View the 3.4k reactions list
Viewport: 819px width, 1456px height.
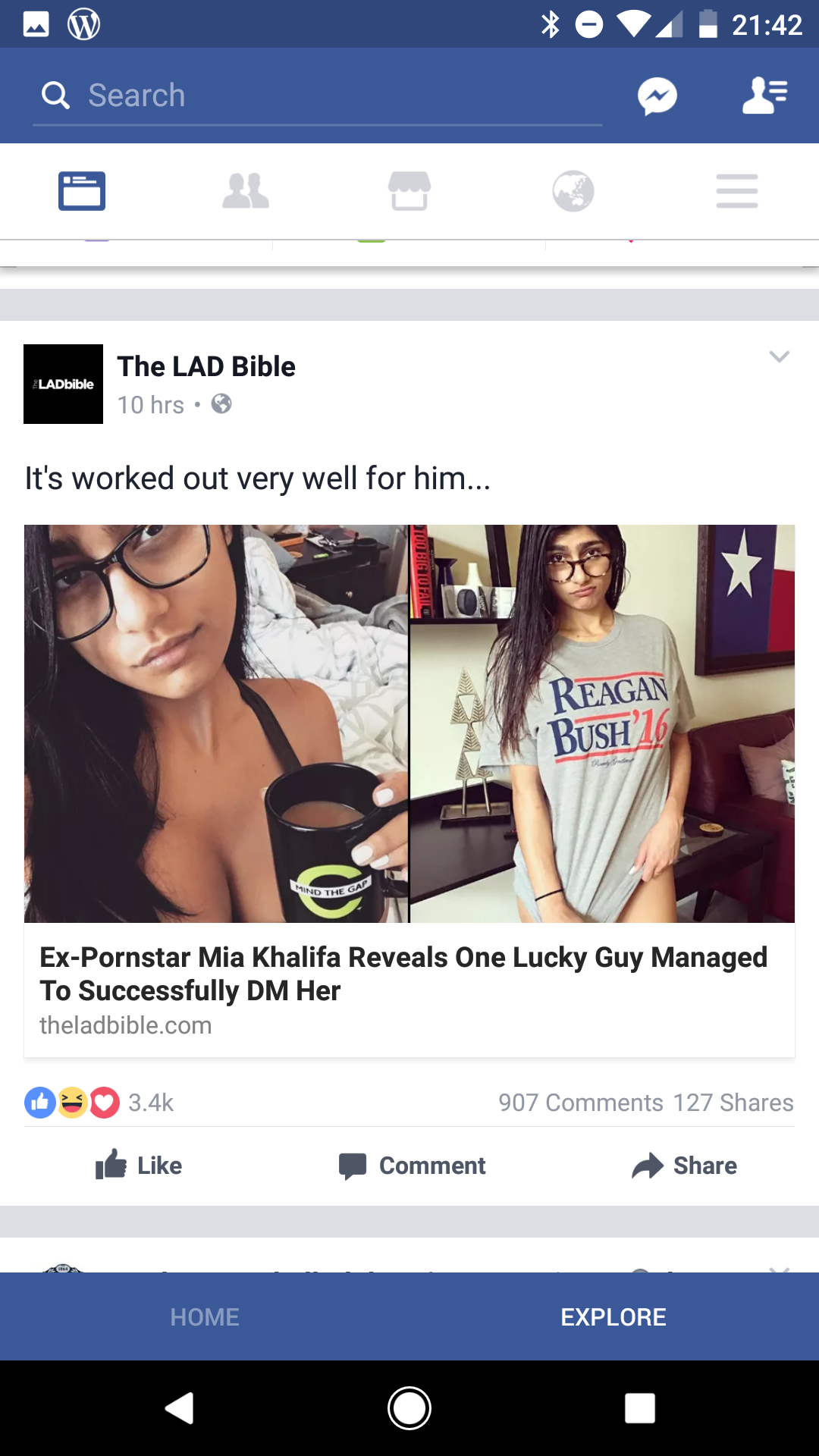99,1103
